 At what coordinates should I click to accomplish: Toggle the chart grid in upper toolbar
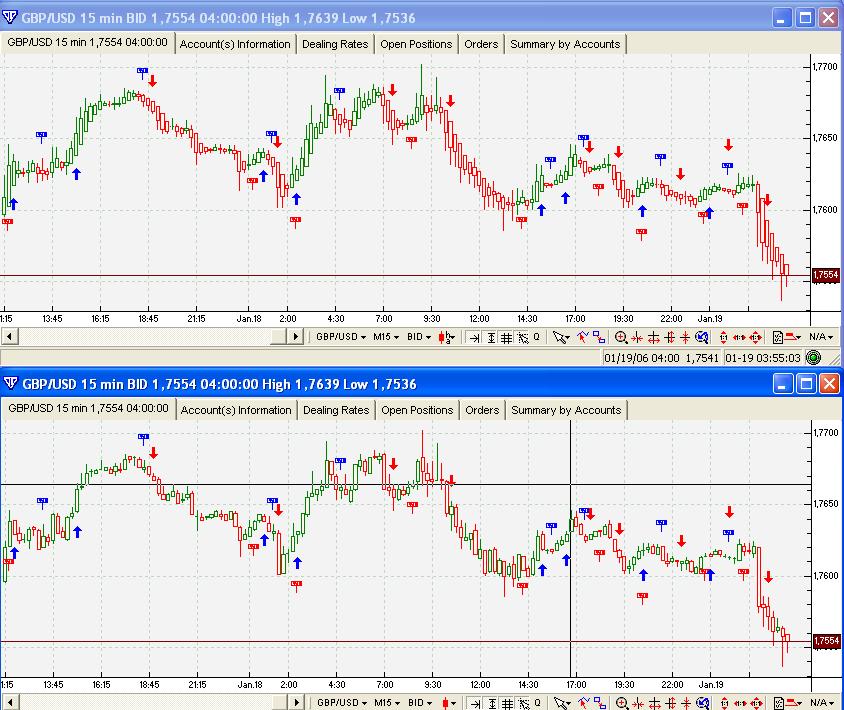[507, 337]
